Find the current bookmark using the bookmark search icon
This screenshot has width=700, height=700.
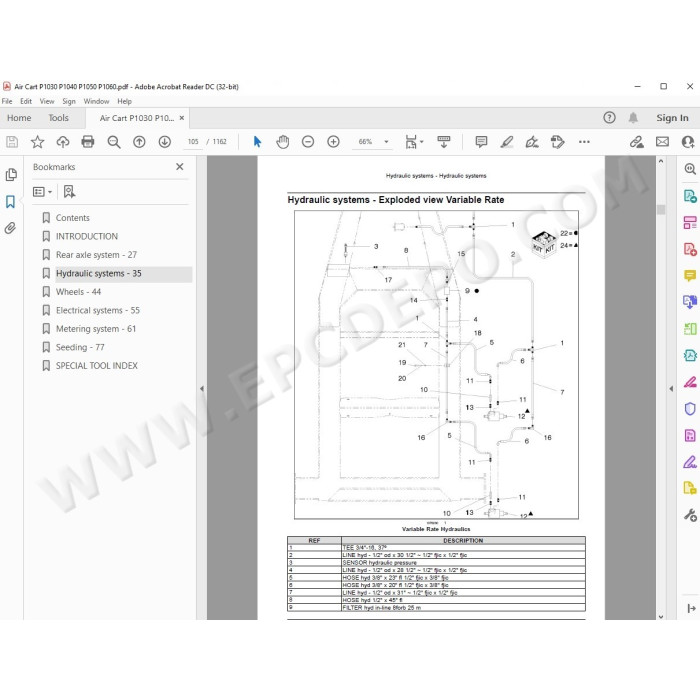coord(69,192)
